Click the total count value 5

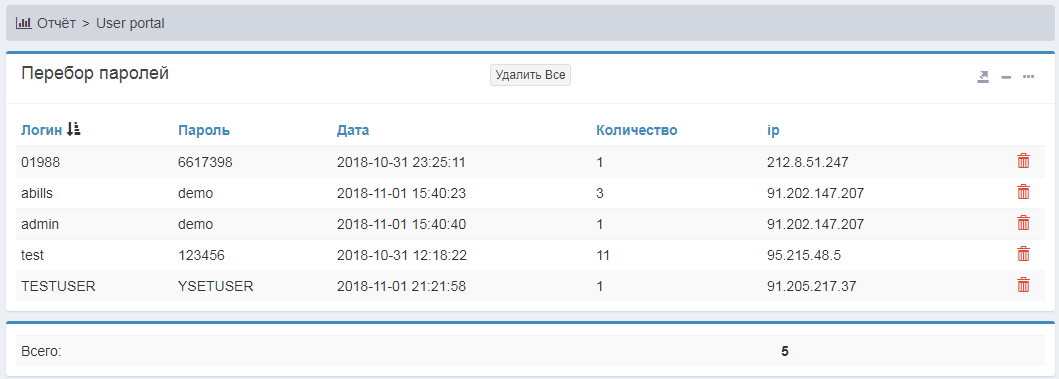785,351
